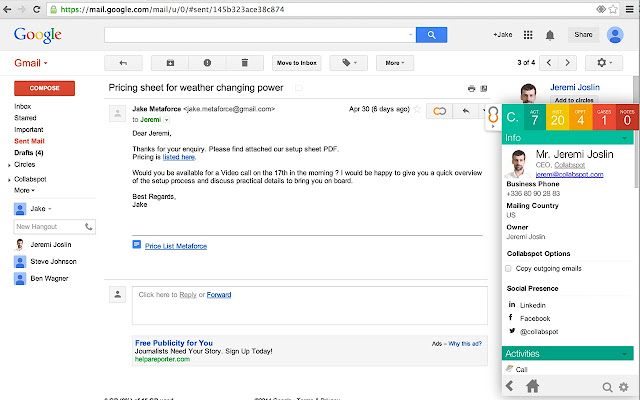This screenshot has width=640, height=400.
Task: Click the Forward link
Action: 219,295
